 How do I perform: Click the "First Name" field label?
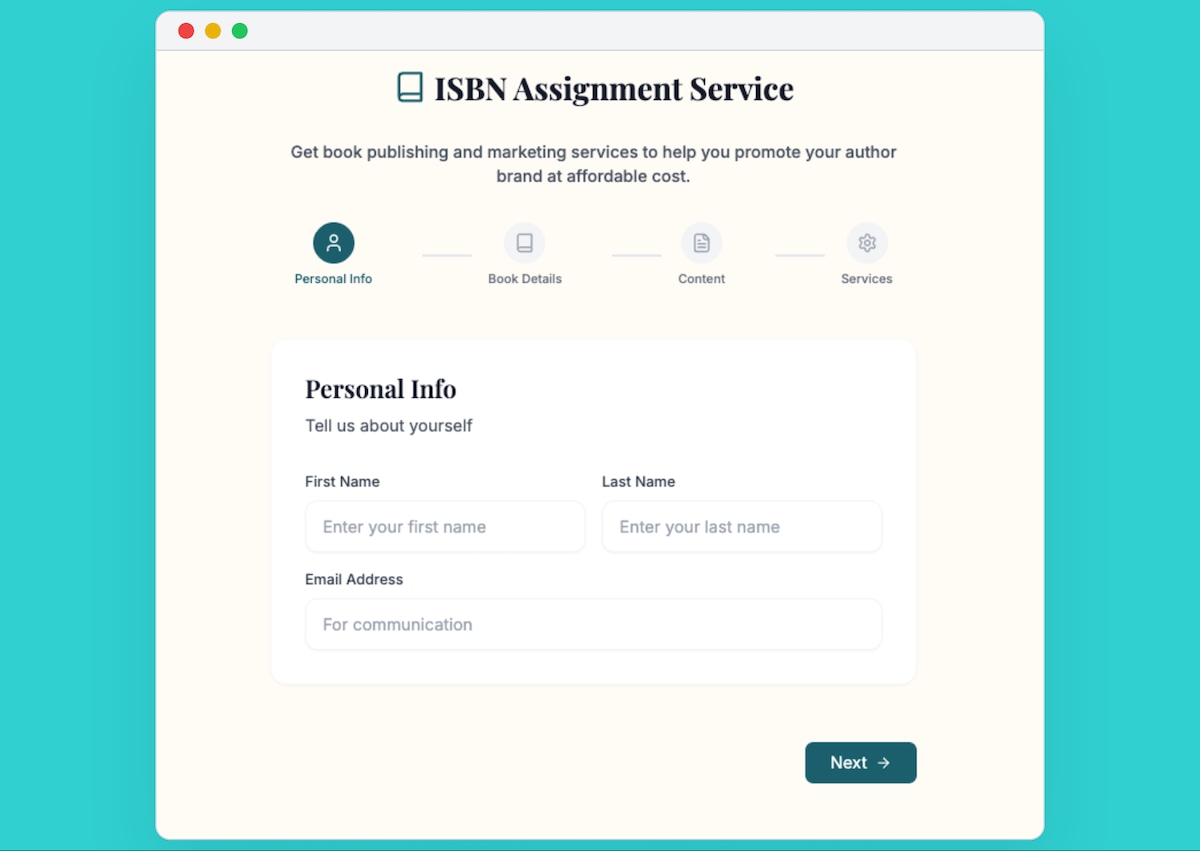[342, 482]
